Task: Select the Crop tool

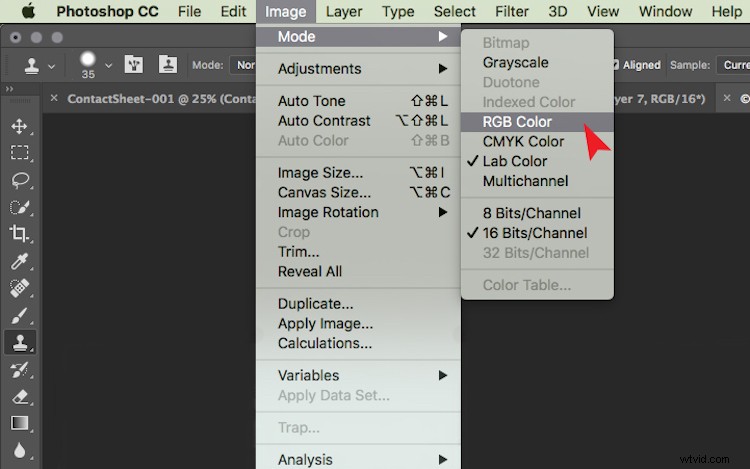Action: pos(19,234)
